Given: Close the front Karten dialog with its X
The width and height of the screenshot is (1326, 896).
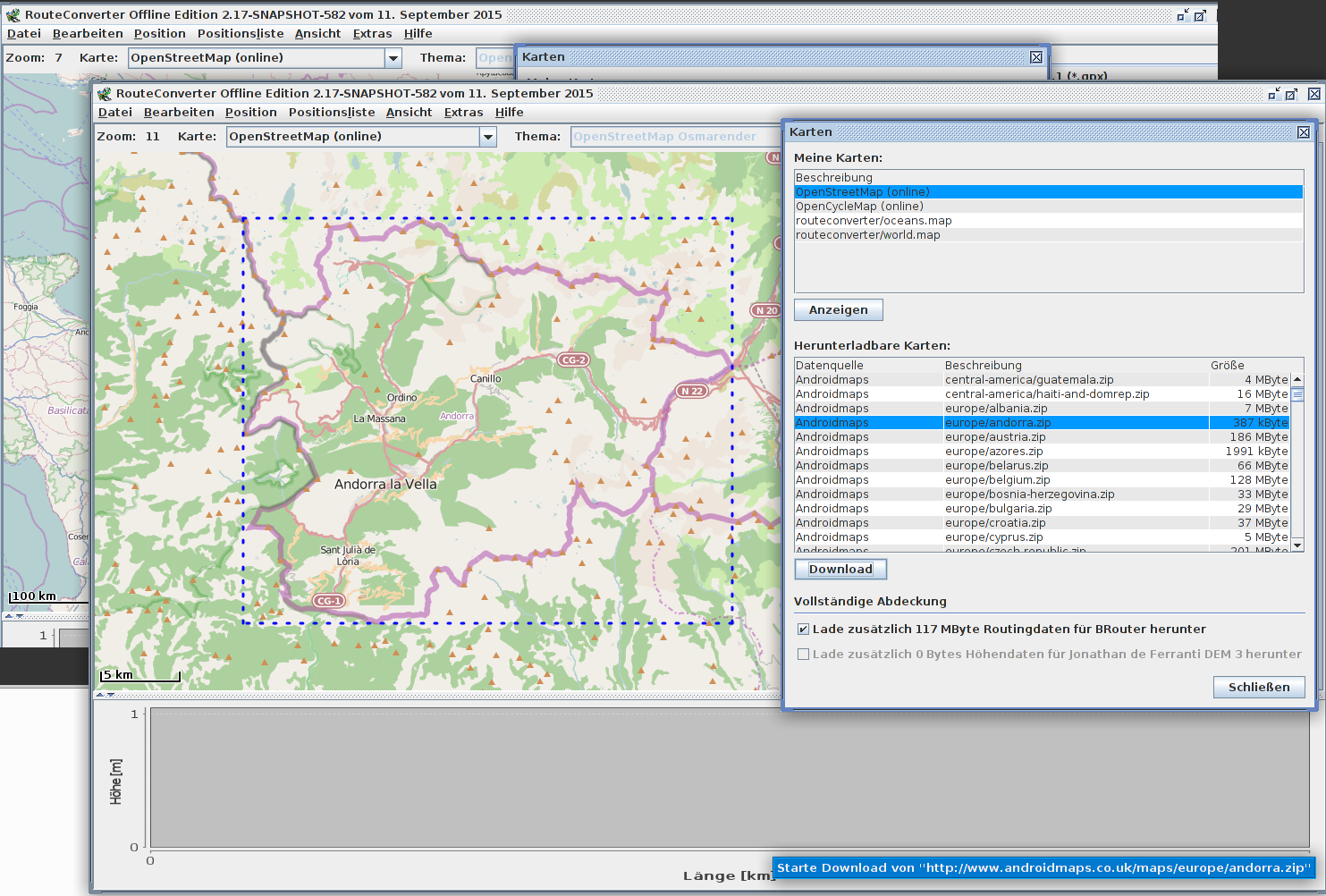Looking at the screenshot, I should [1304, 132].
